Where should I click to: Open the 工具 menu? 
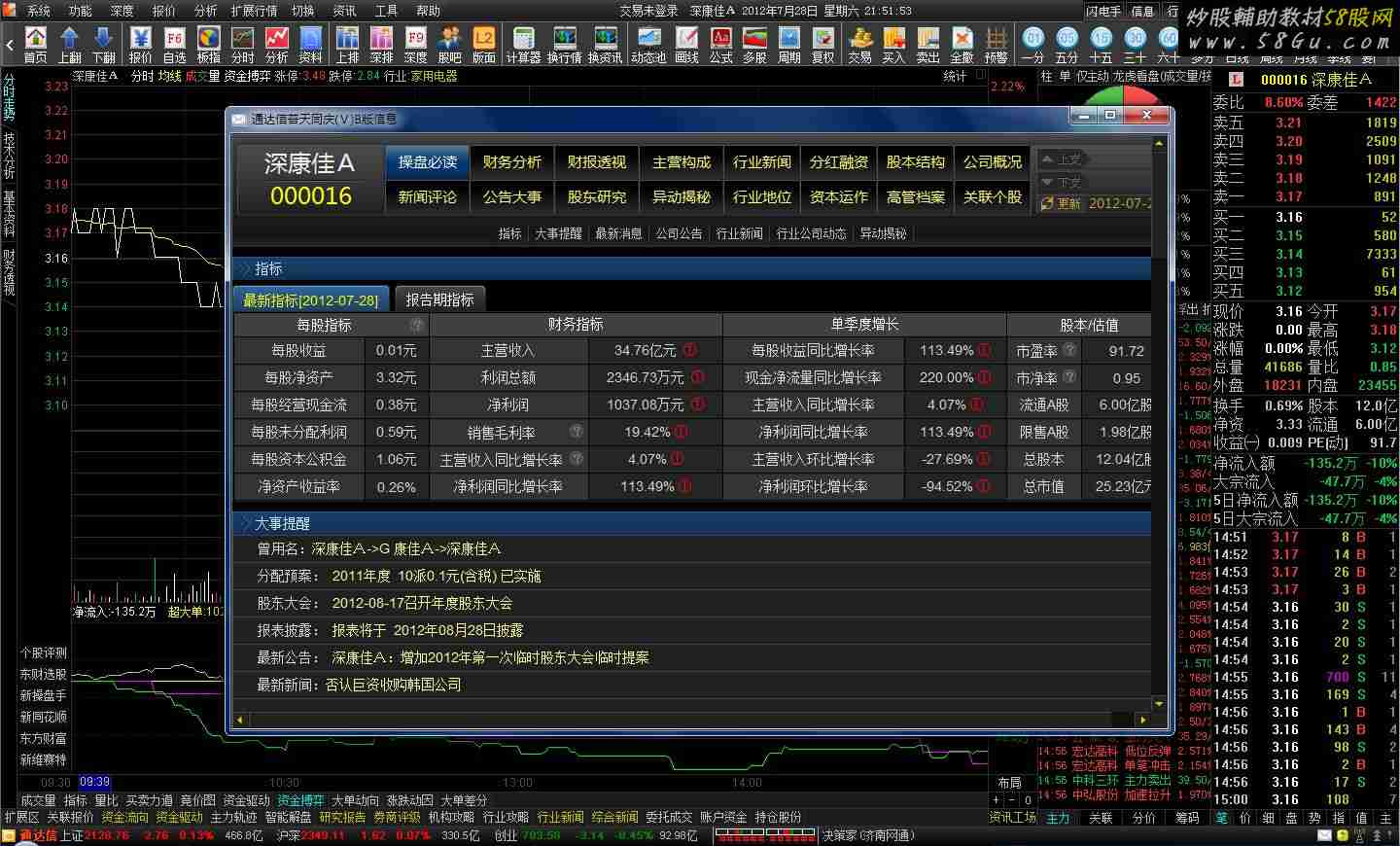(x=387, y=11)
